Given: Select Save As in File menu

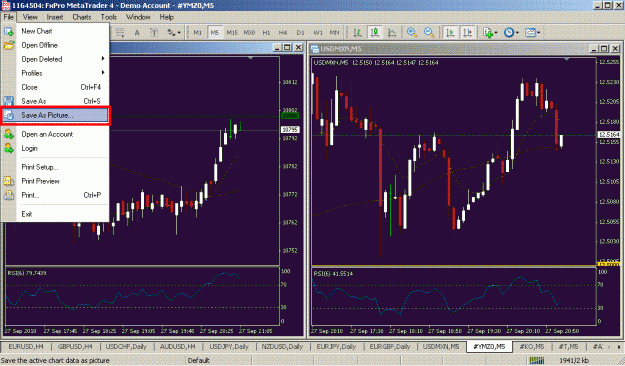Looking at the screenshot, I should (x=55, y=101).
